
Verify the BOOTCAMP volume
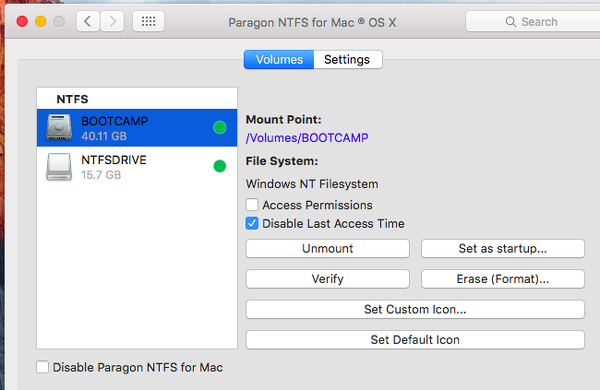pyautogui.click(x=328, y=279)
